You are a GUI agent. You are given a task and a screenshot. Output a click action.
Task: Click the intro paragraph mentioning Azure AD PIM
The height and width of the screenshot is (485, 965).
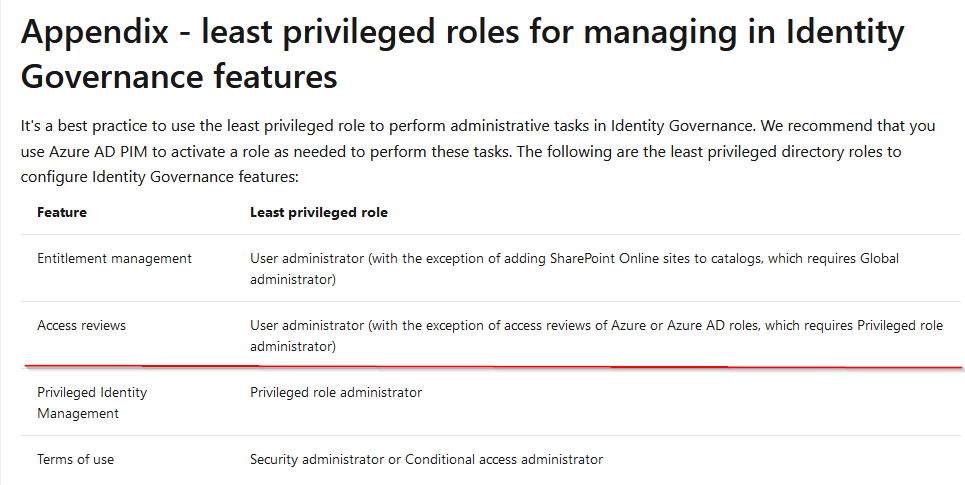[x=478, y=151]
